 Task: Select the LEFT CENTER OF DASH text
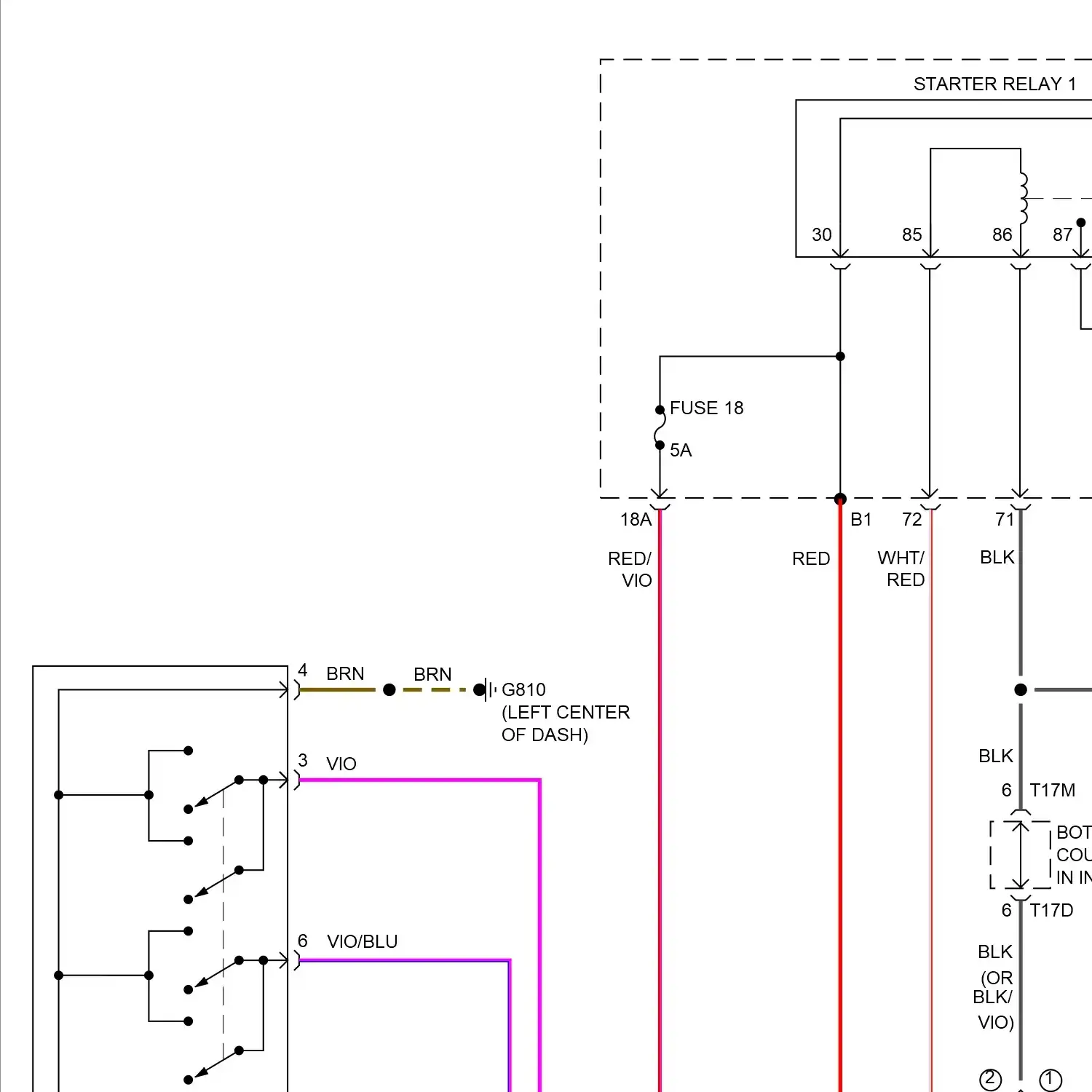click(x=566, y=724)
